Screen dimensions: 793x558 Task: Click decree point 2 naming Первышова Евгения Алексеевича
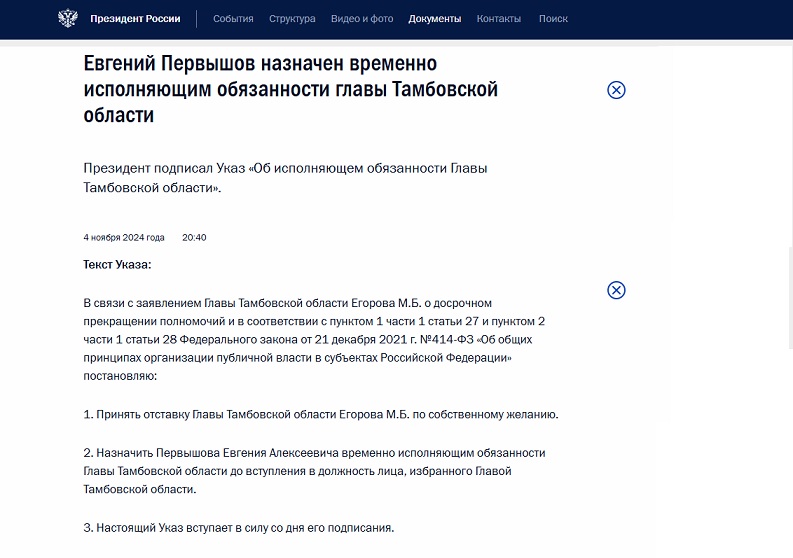pyautogui.click(x=314, y=471)
